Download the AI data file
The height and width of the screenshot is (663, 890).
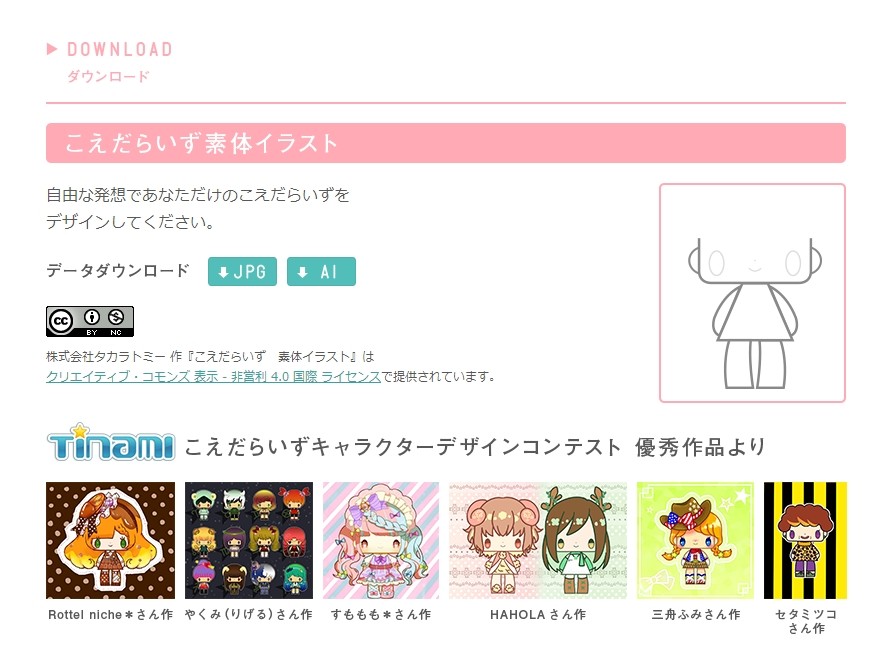click(x=321, y=271)
